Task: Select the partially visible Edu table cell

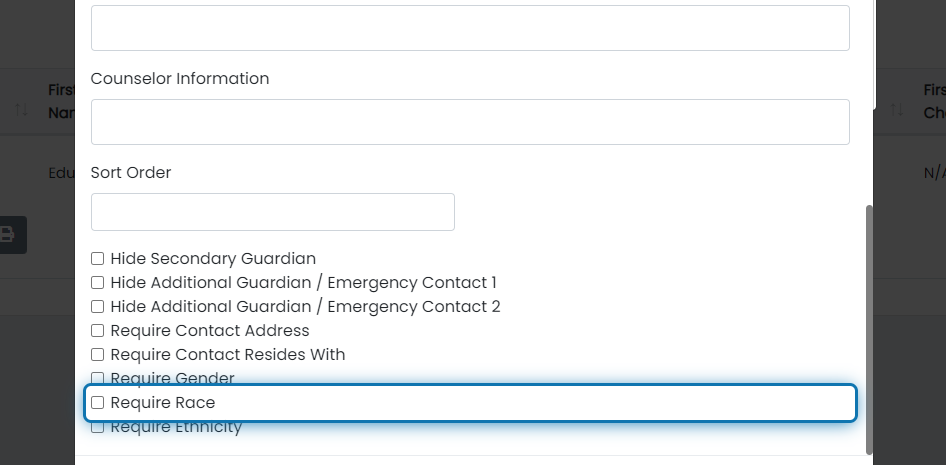Action: (62, 173)
